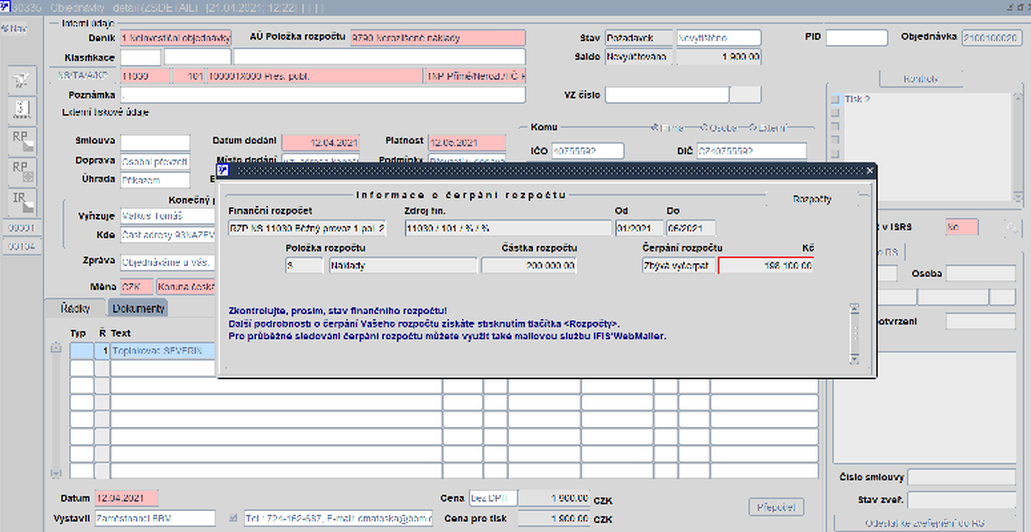The height and width of the screenshot is (532, 1031).
Task: Click the Zpráva field
Action: point(169,262)
